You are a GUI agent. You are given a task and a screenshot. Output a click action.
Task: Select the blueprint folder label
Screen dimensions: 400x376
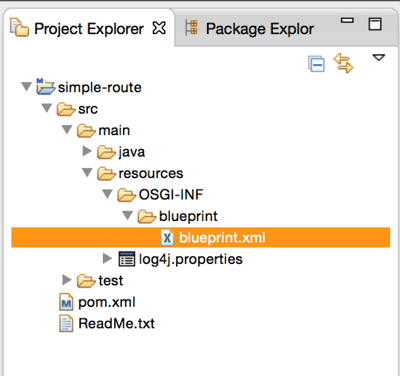188,216
